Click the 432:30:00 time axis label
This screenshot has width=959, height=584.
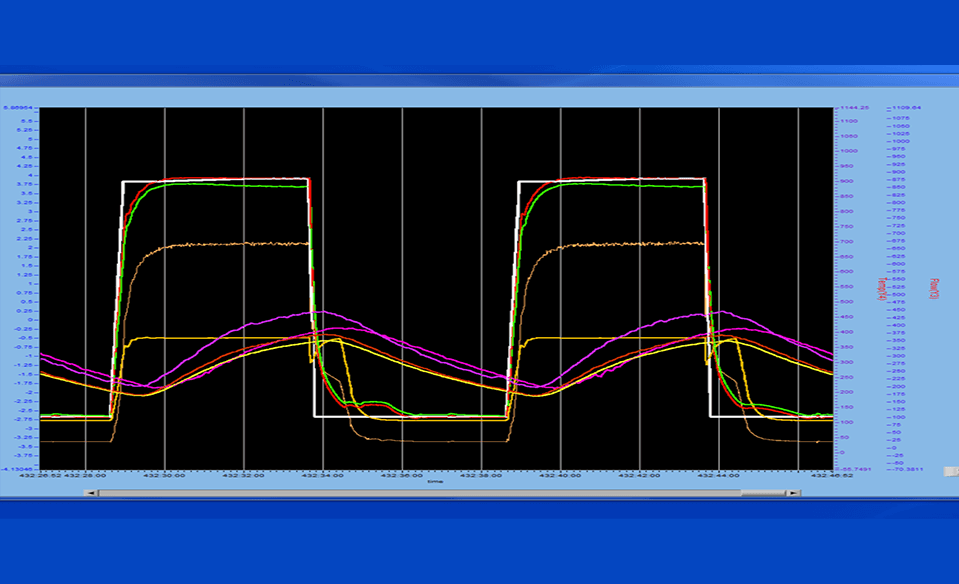165,475
